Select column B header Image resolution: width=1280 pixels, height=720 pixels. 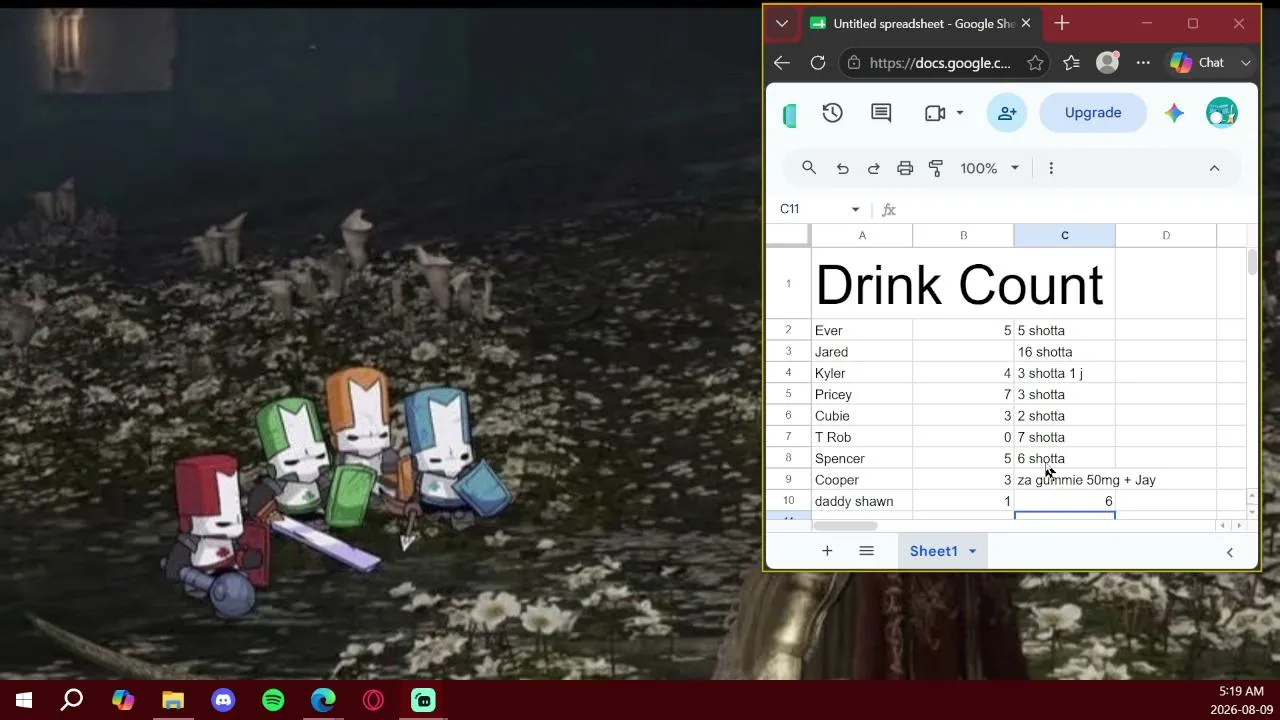point(963,235)
